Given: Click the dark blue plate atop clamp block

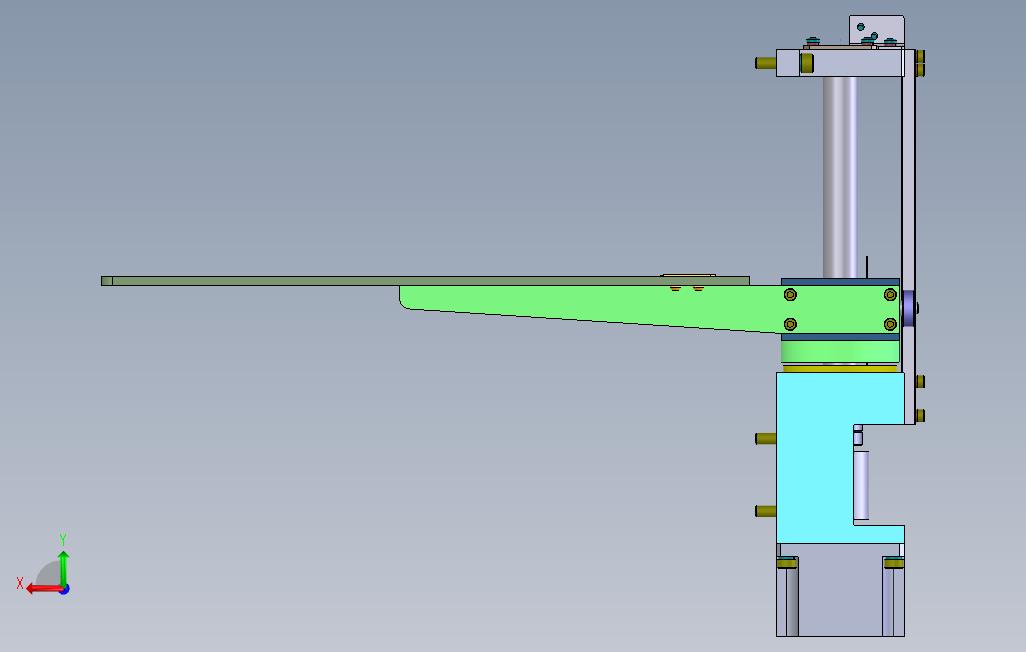Looking at the screenshot, I should (840, 282).
